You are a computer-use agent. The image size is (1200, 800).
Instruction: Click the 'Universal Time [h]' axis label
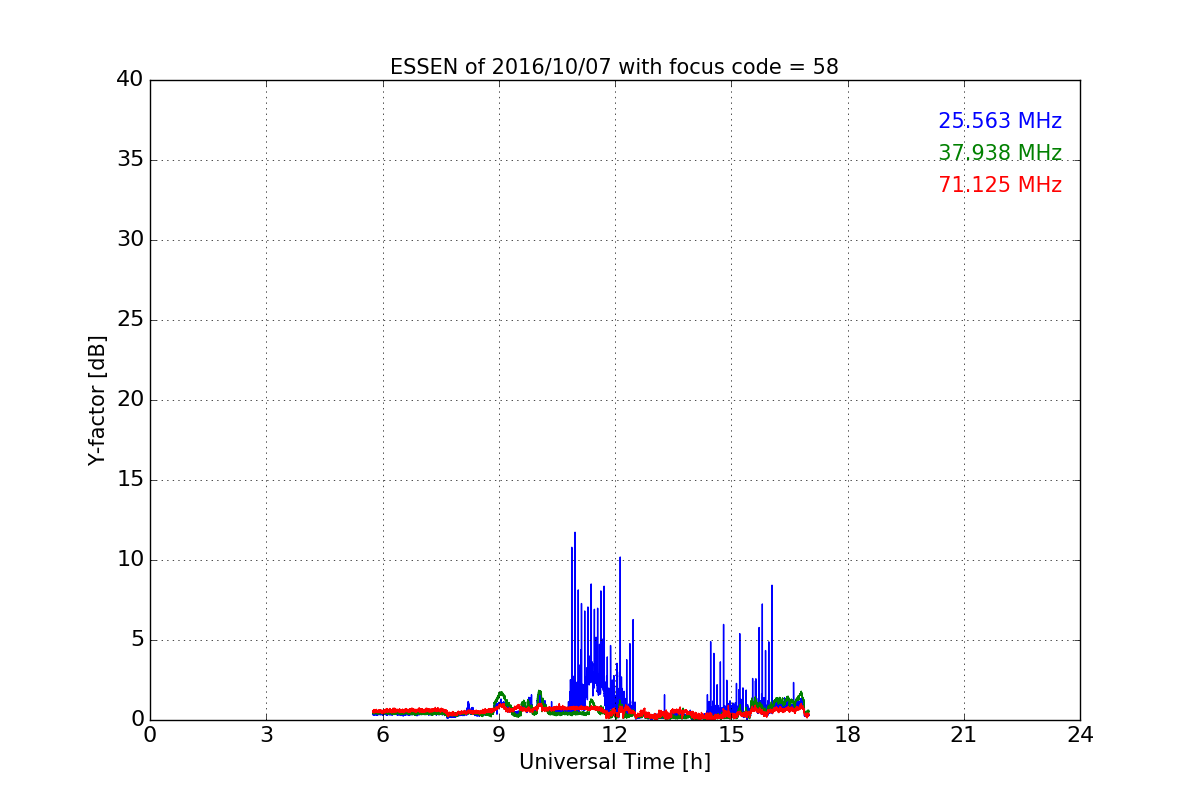(614, 762)
